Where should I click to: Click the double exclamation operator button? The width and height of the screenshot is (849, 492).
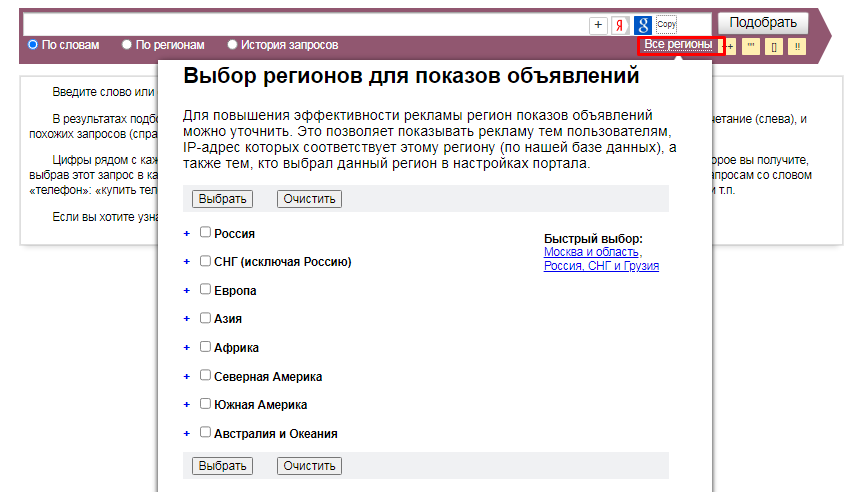(x=797, y=46)
